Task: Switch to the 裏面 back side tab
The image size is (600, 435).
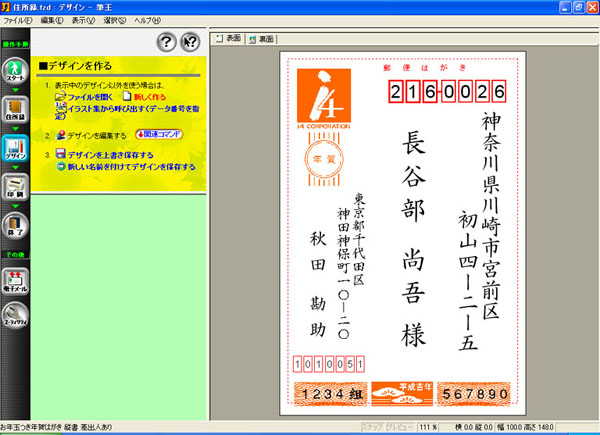Action: pos(262,38)
